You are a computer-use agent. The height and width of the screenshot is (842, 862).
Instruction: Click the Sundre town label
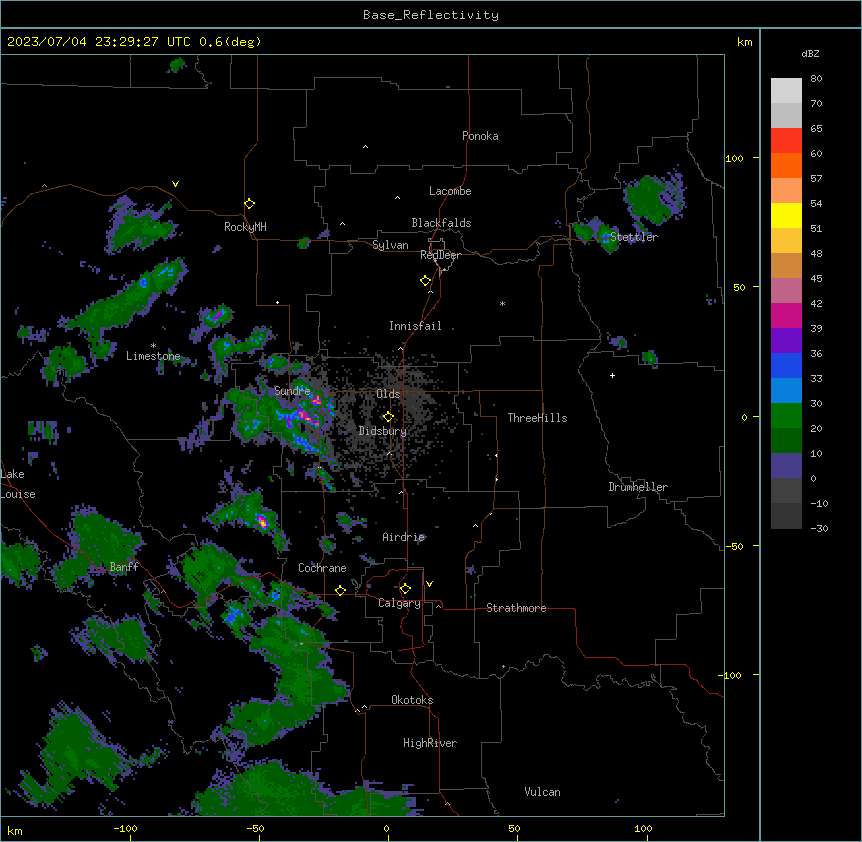click(x=292, y=391)
